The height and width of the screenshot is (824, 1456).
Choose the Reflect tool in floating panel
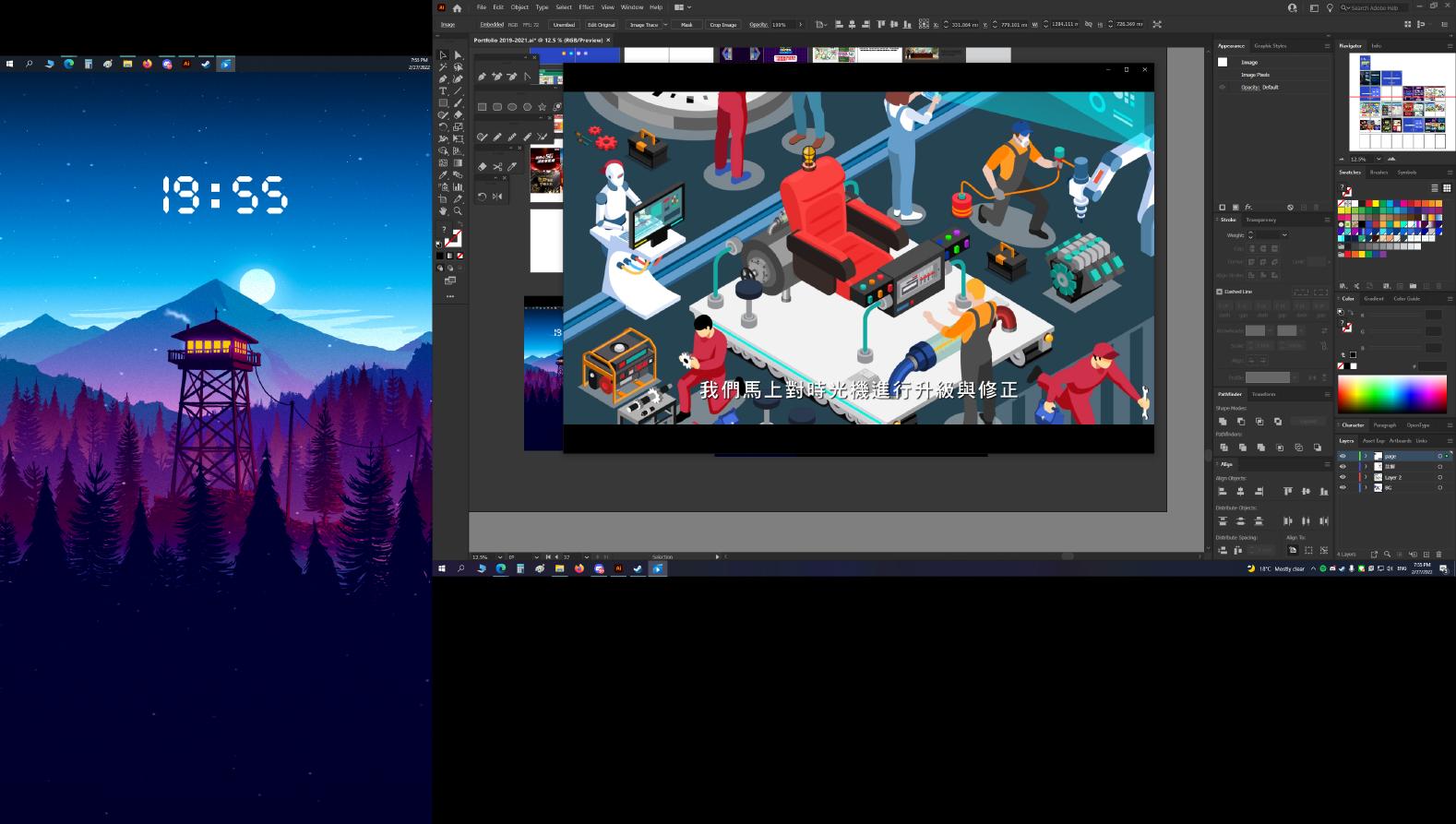coord(497,197)
